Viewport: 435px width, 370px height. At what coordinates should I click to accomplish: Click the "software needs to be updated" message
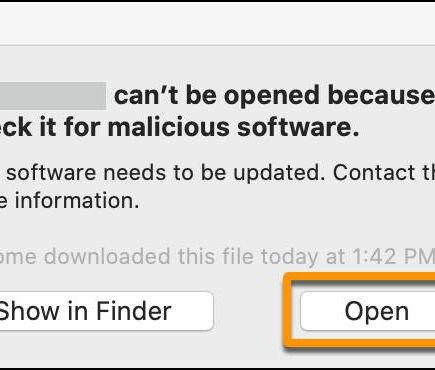(166, 173)
